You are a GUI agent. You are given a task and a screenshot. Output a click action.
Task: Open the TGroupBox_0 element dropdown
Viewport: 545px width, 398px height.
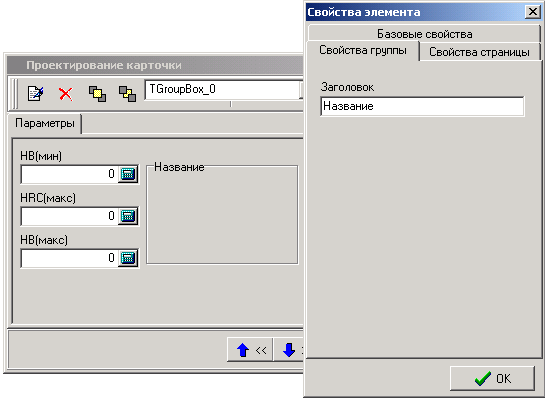pos(301,90)
